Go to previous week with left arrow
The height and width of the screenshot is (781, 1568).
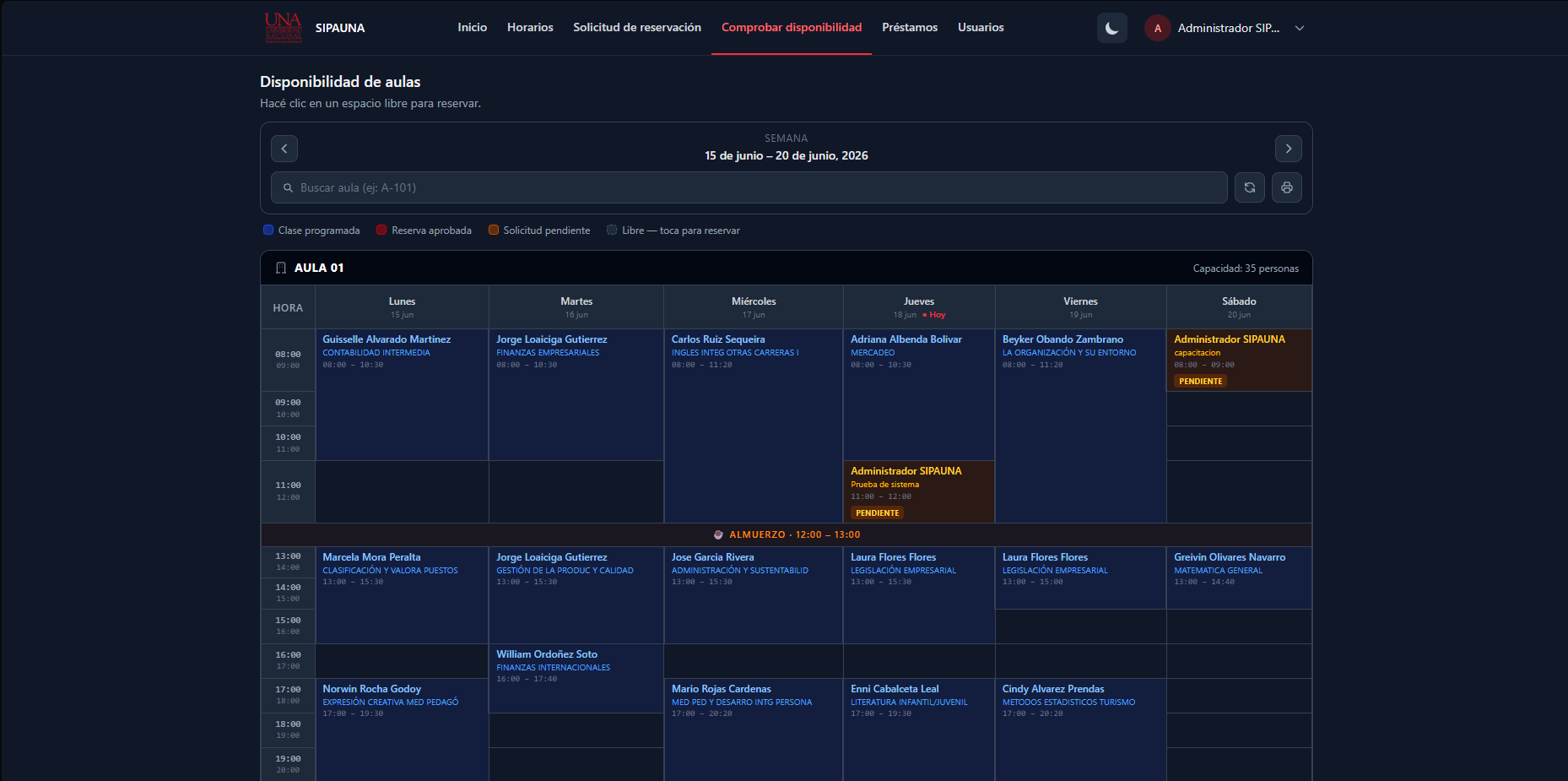(284, 149)
